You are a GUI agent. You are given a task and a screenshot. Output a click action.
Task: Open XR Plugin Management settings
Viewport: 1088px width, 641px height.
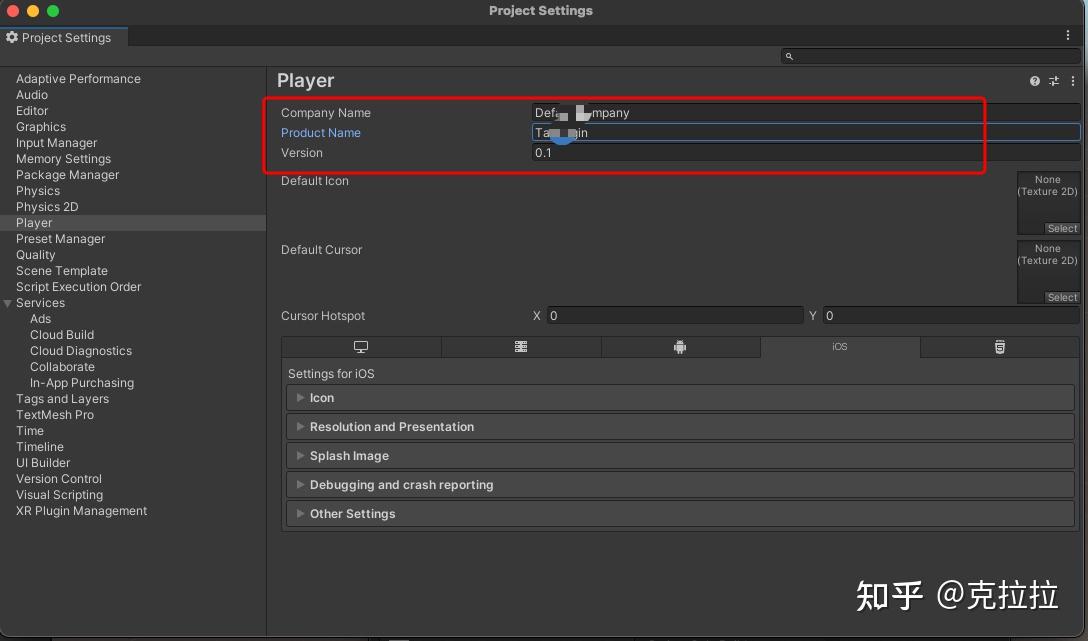click(80, 511)
